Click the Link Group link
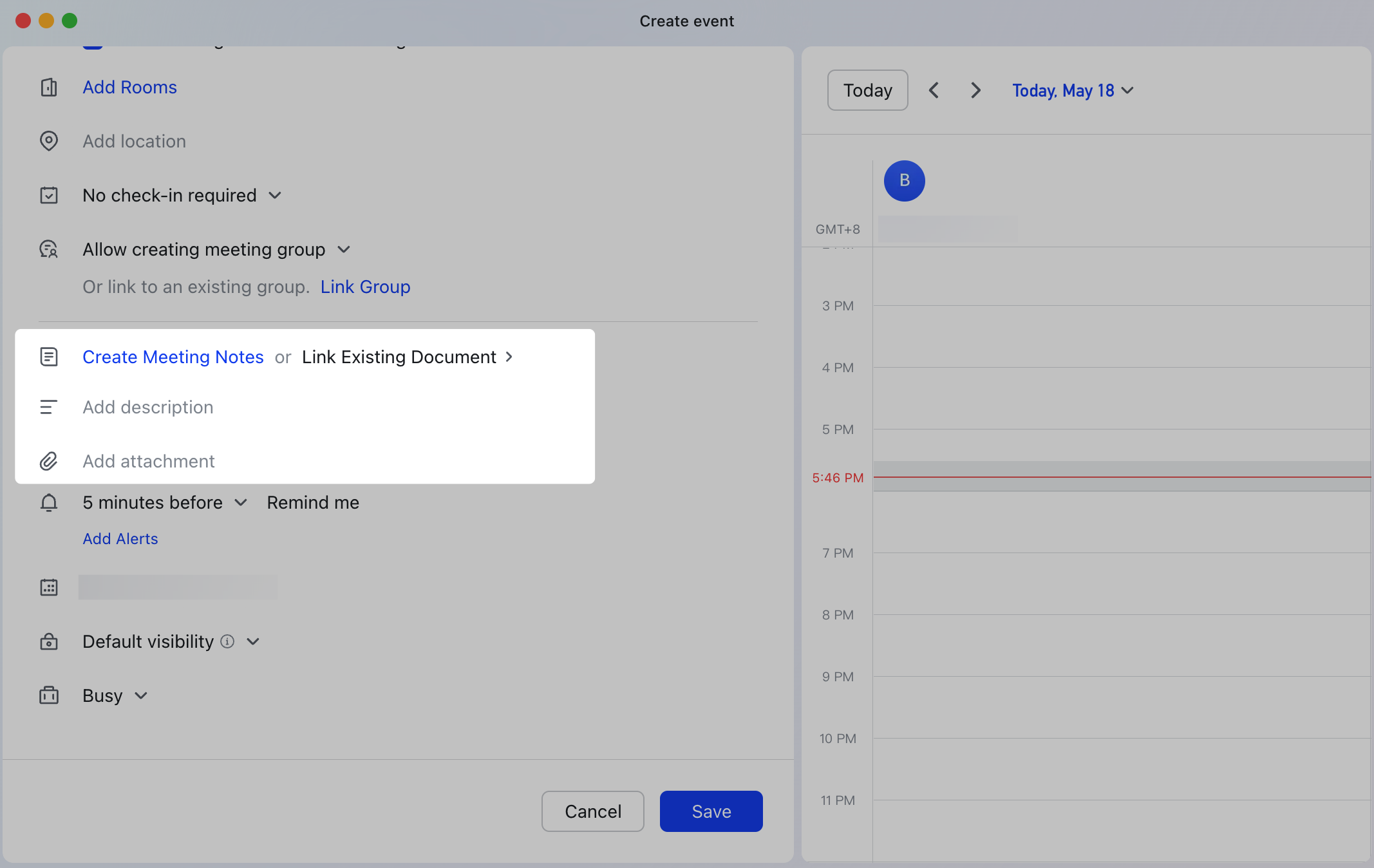The height and width of the screenshot is (868, 1374). [365, 287]
